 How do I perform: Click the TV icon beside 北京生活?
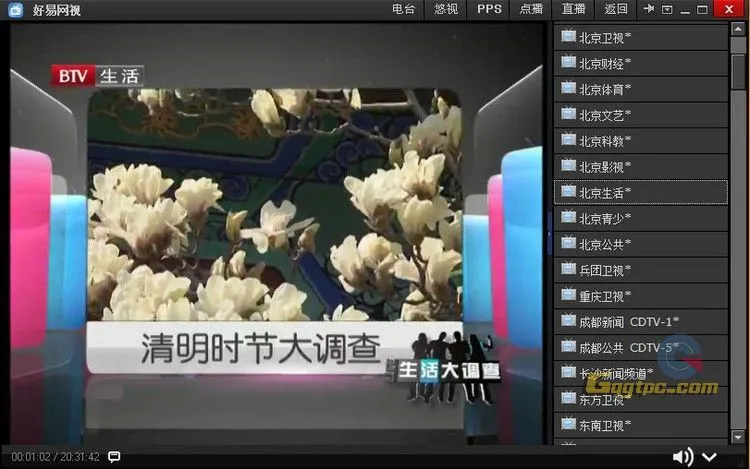[568, 191]
